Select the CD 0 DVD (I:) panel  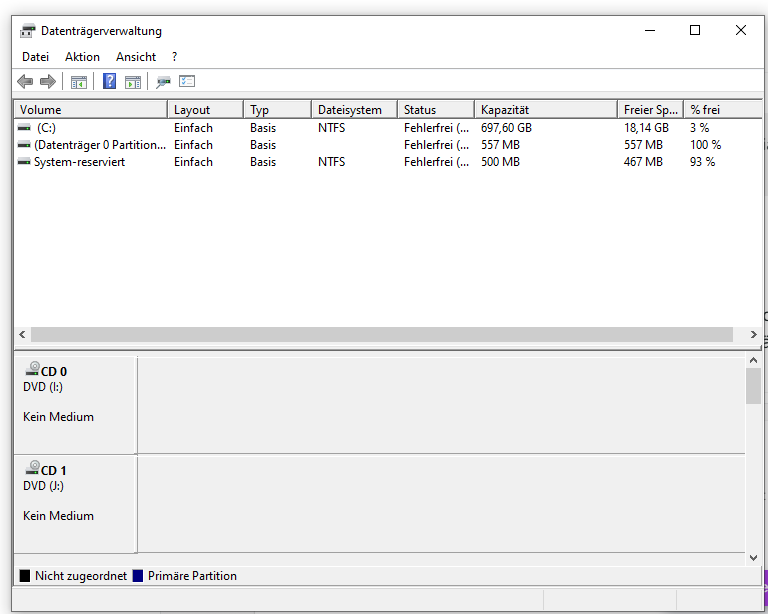click(x=75, y=405)
